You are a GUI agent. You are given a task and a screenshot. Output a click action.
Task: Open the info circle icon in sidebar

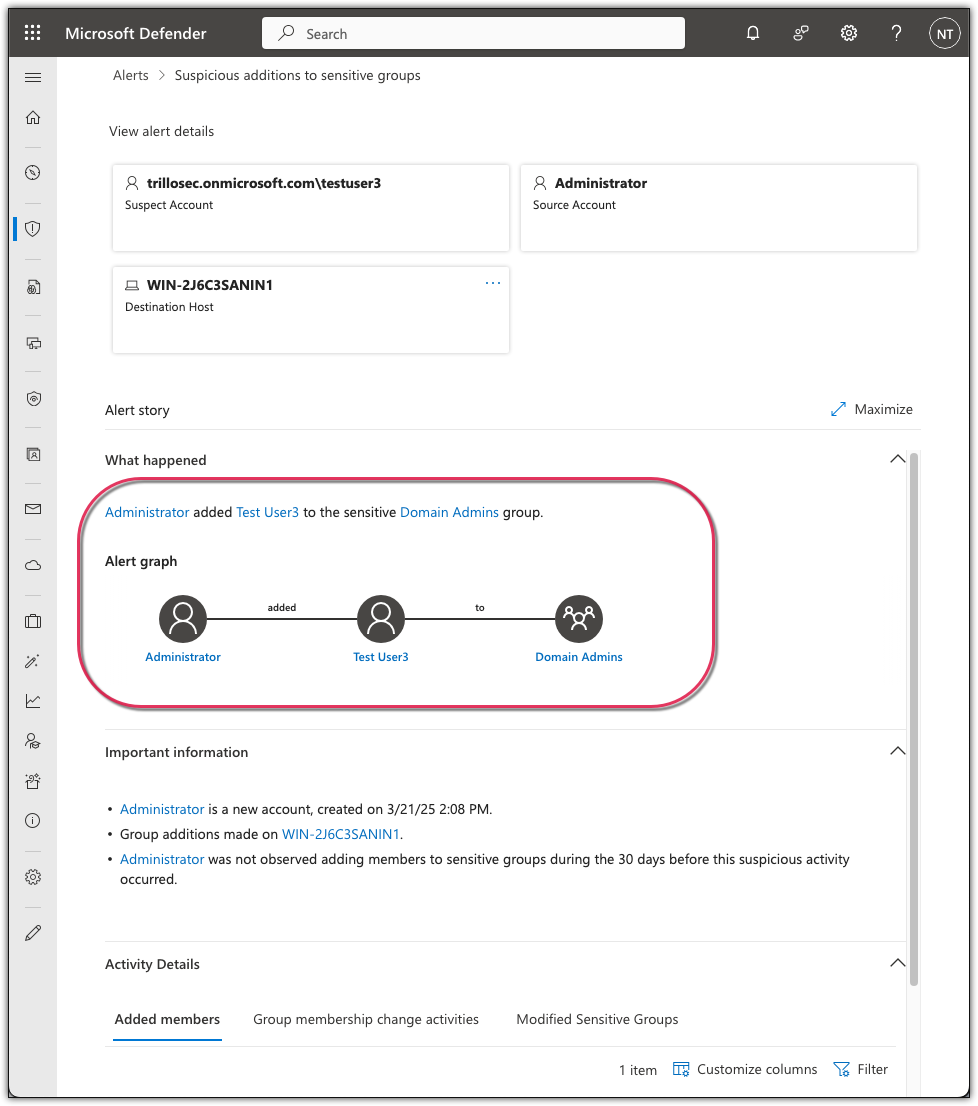click(x=33, y=821)
